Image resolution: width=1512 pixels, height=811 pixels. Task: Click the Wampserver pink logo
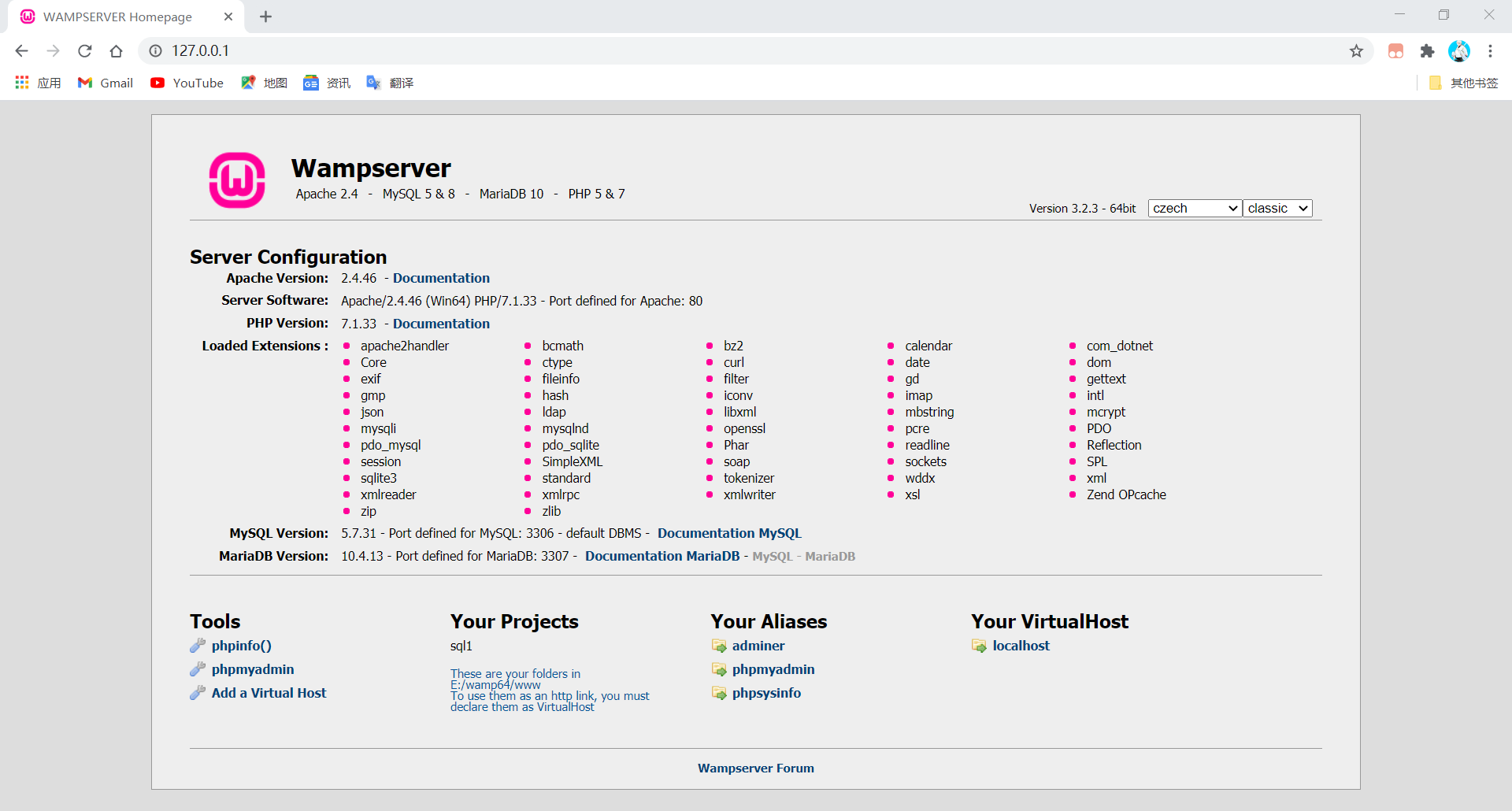(x=237, y=180)
